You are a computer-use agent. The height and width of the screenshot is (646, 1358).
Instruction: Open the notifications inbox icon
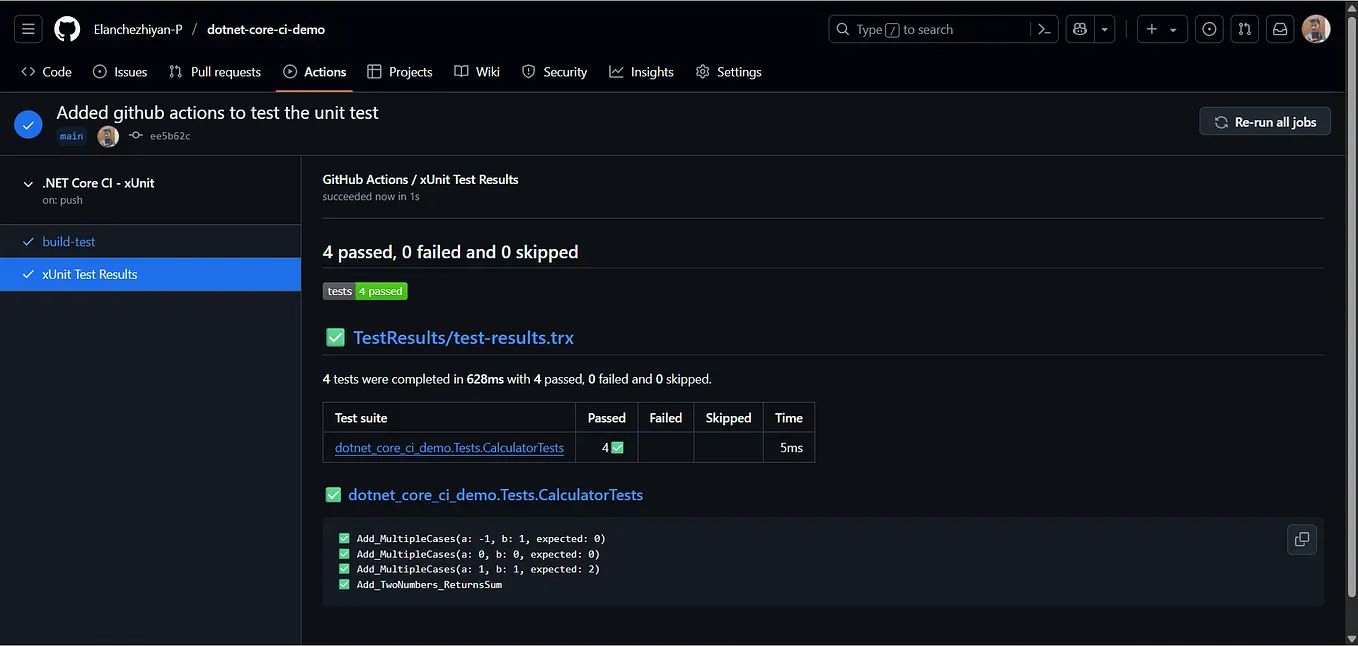coord(1279,29)
